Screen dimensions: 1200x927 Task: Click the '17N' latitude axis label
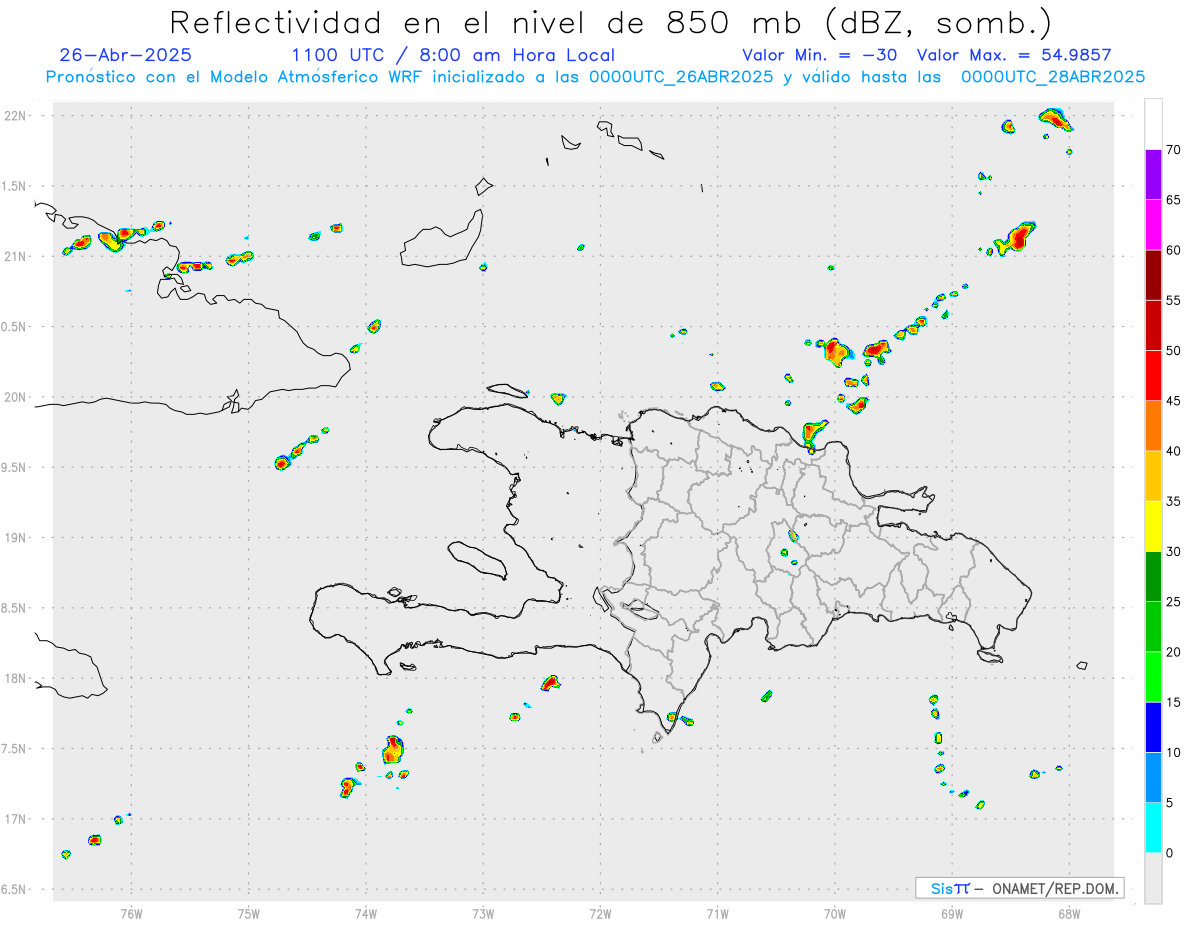17,819
